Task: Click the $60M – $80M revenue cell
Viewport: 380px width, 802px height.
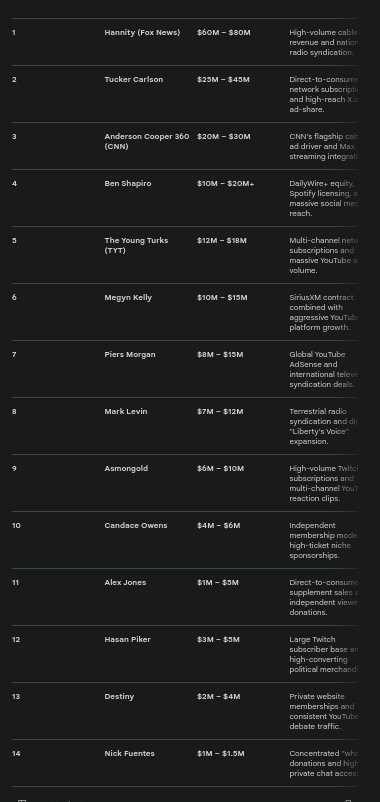Action: (224, 33)
